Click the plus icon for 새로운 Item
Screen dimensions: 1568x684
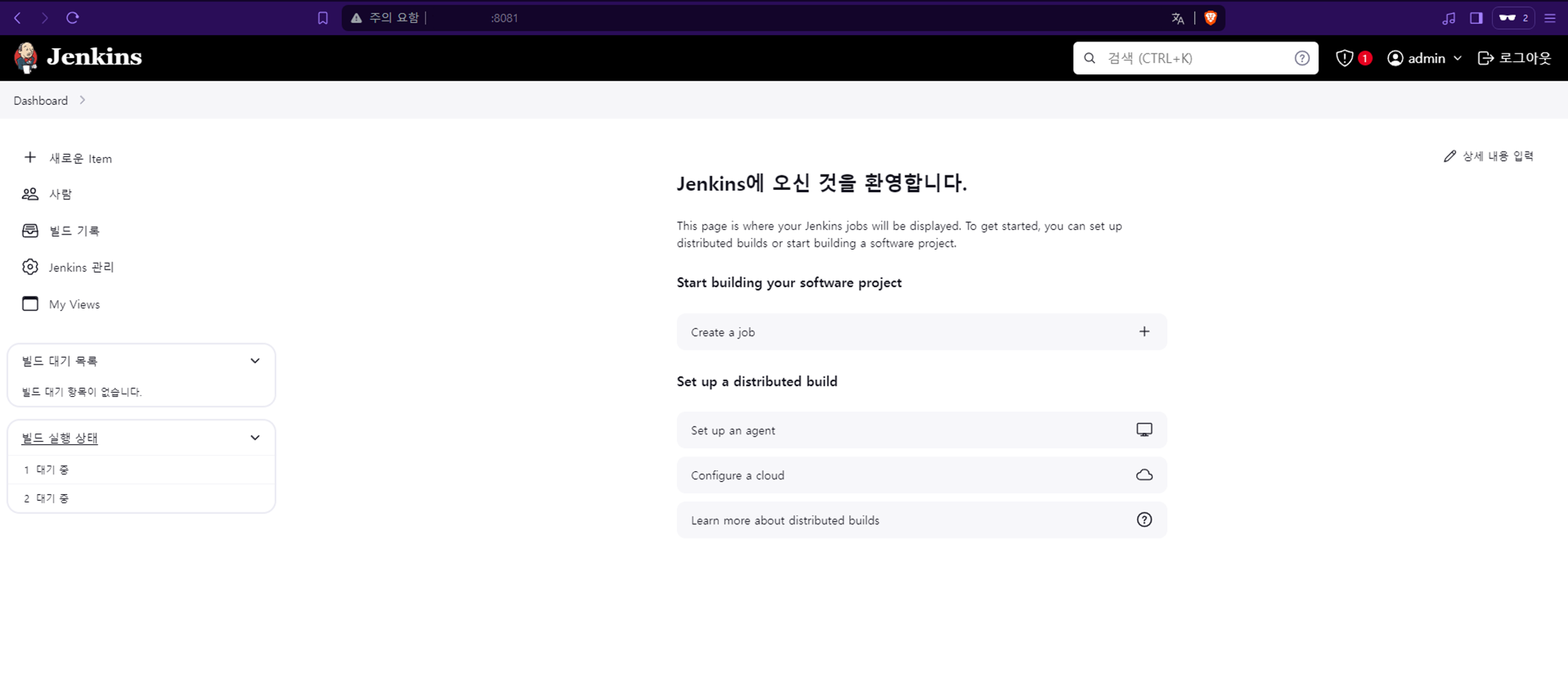tap(30, 157)
